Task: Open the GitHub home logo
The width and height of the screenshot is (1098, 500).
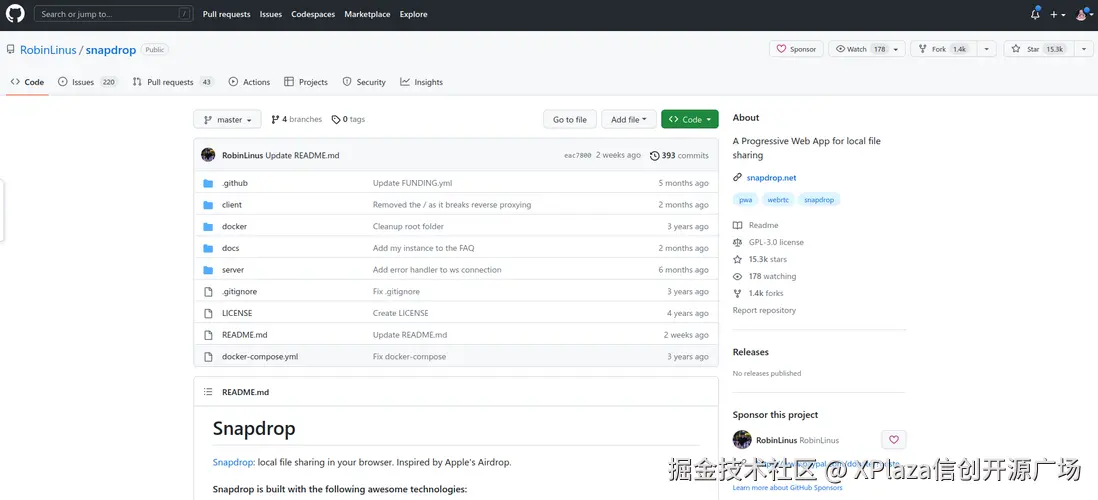Action: pos(15,14)
